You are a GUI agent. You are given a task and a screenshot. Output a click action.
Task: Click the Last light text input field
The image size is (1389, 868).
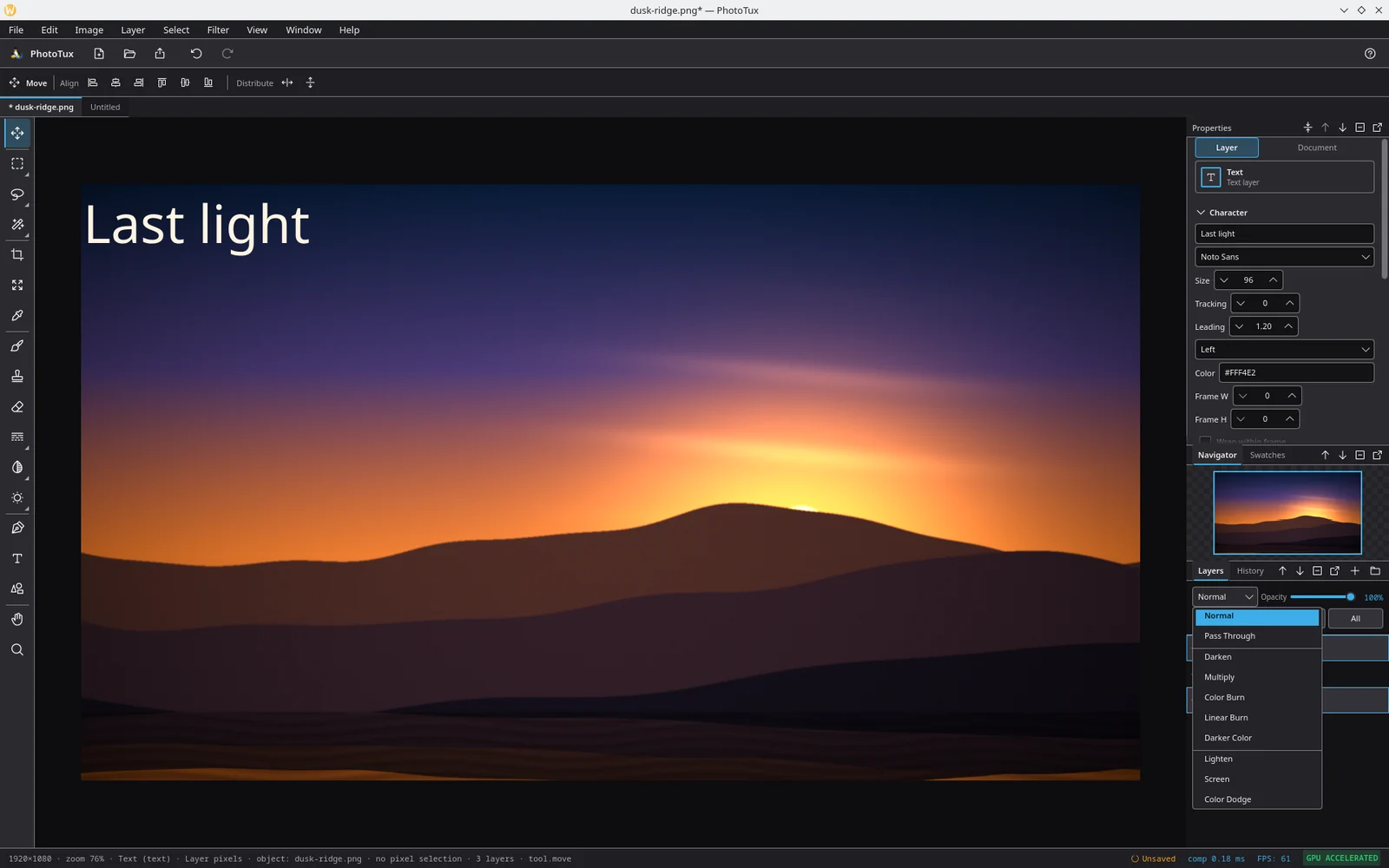pyautogui.click(x=1284, y=233)
